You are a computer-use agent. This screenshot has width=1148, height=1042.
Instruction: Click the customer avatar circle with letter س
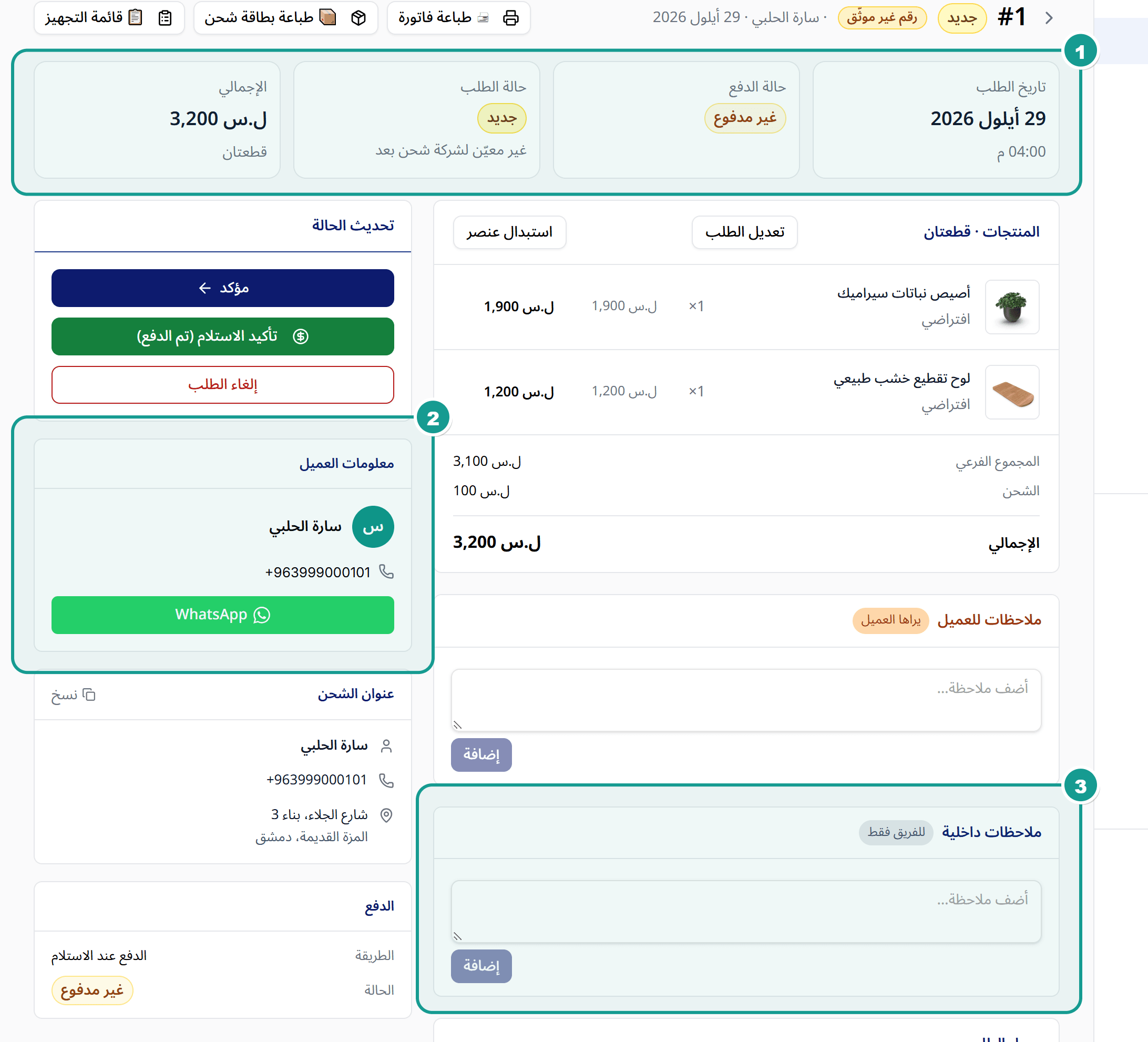pos(373,527)
